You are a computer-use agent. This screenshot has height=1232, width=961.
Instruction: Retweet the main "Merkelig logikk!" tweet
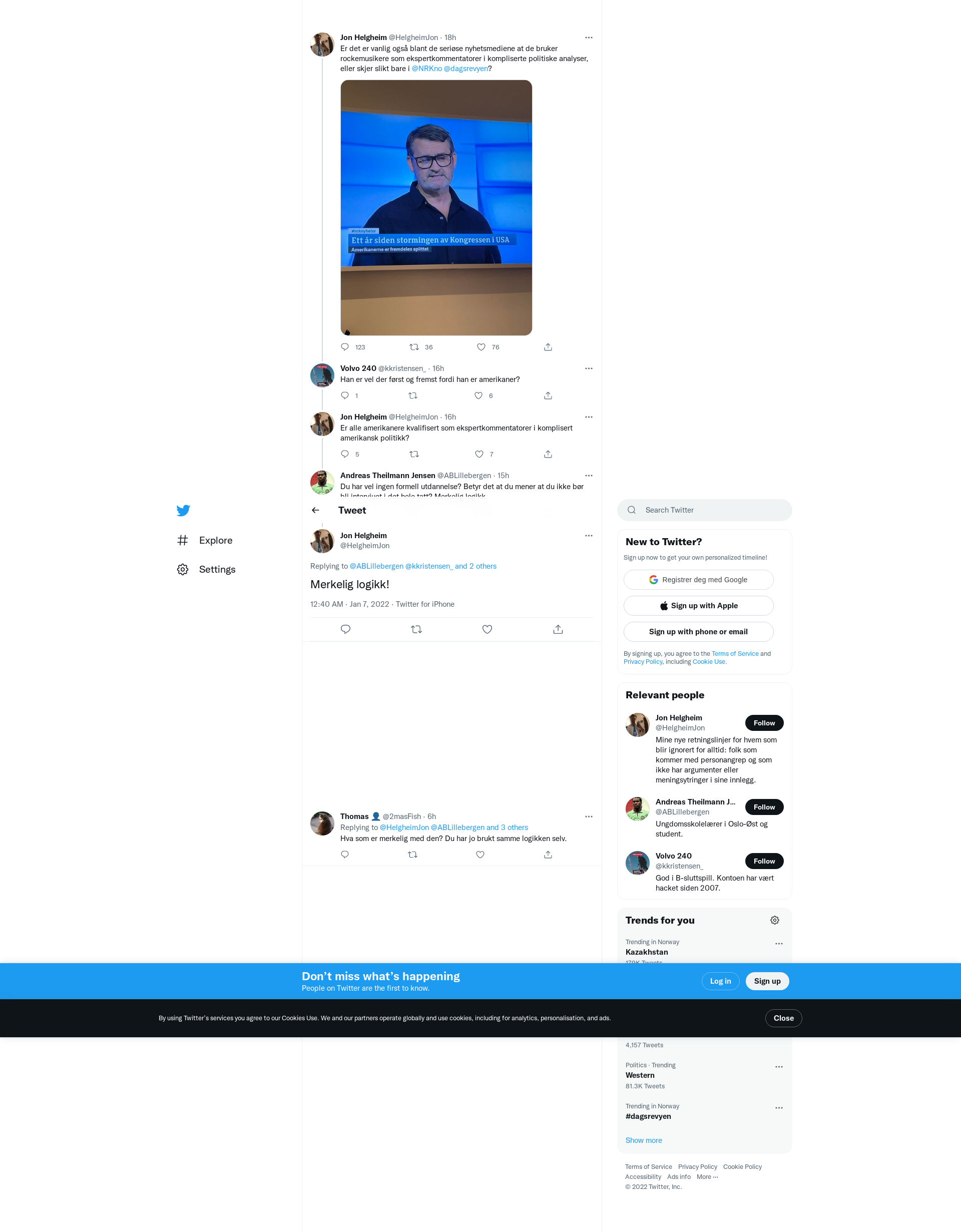[x=416, y=629]
